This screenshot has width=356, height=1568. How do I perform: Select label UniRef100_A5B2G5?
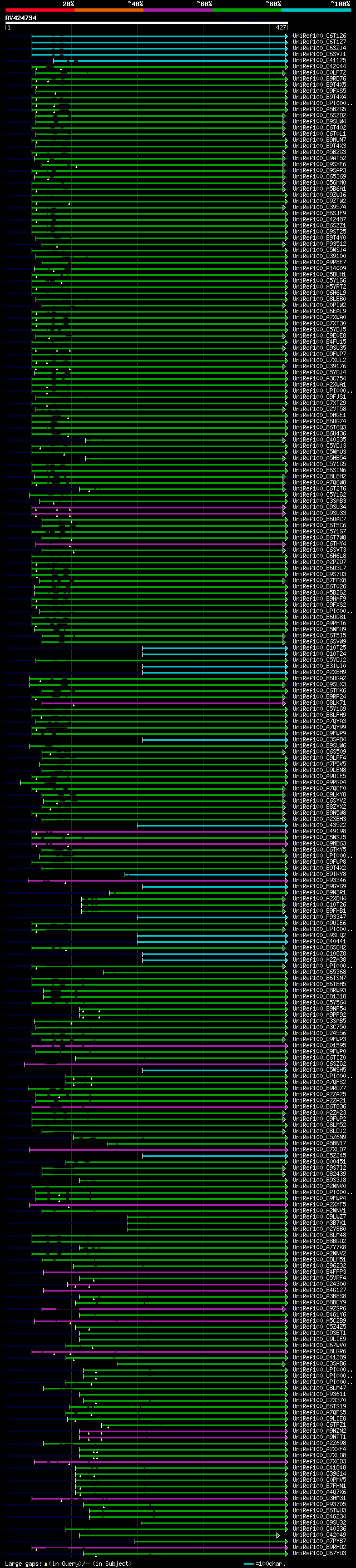tap(319, 110)
